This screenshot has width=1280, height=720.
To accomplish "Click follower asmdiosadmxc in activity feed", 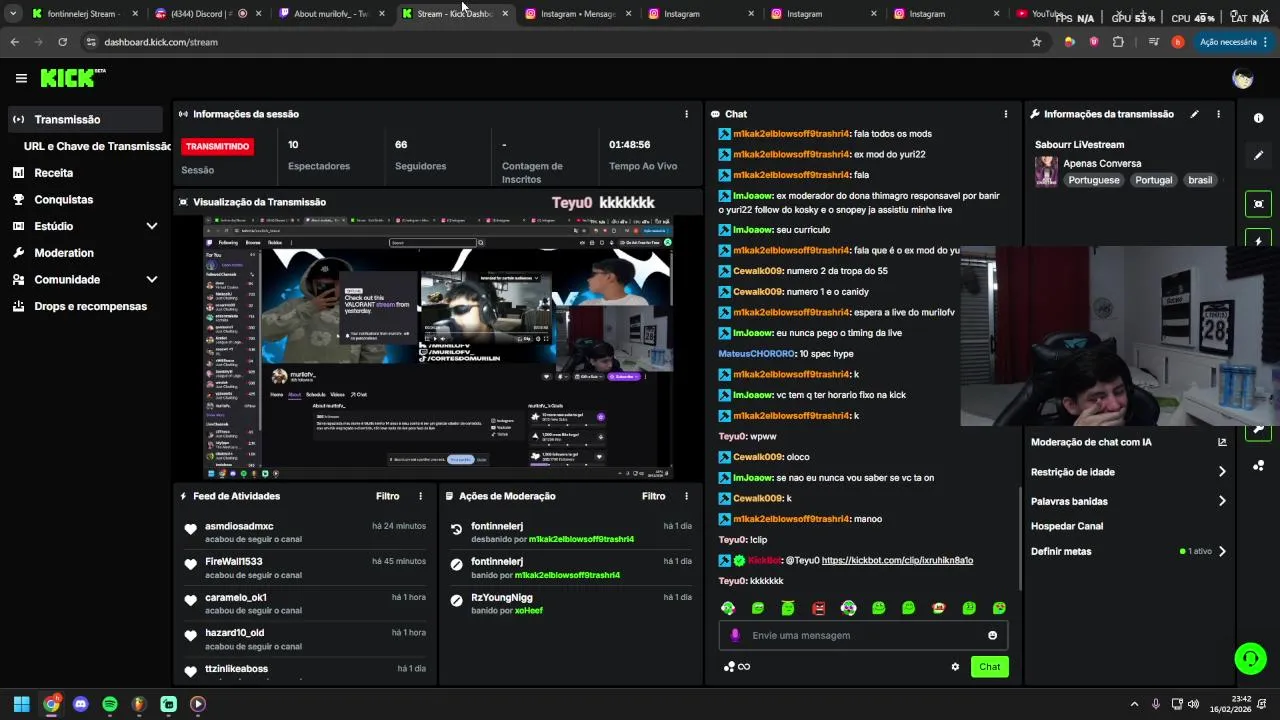I will click(239, 526).
